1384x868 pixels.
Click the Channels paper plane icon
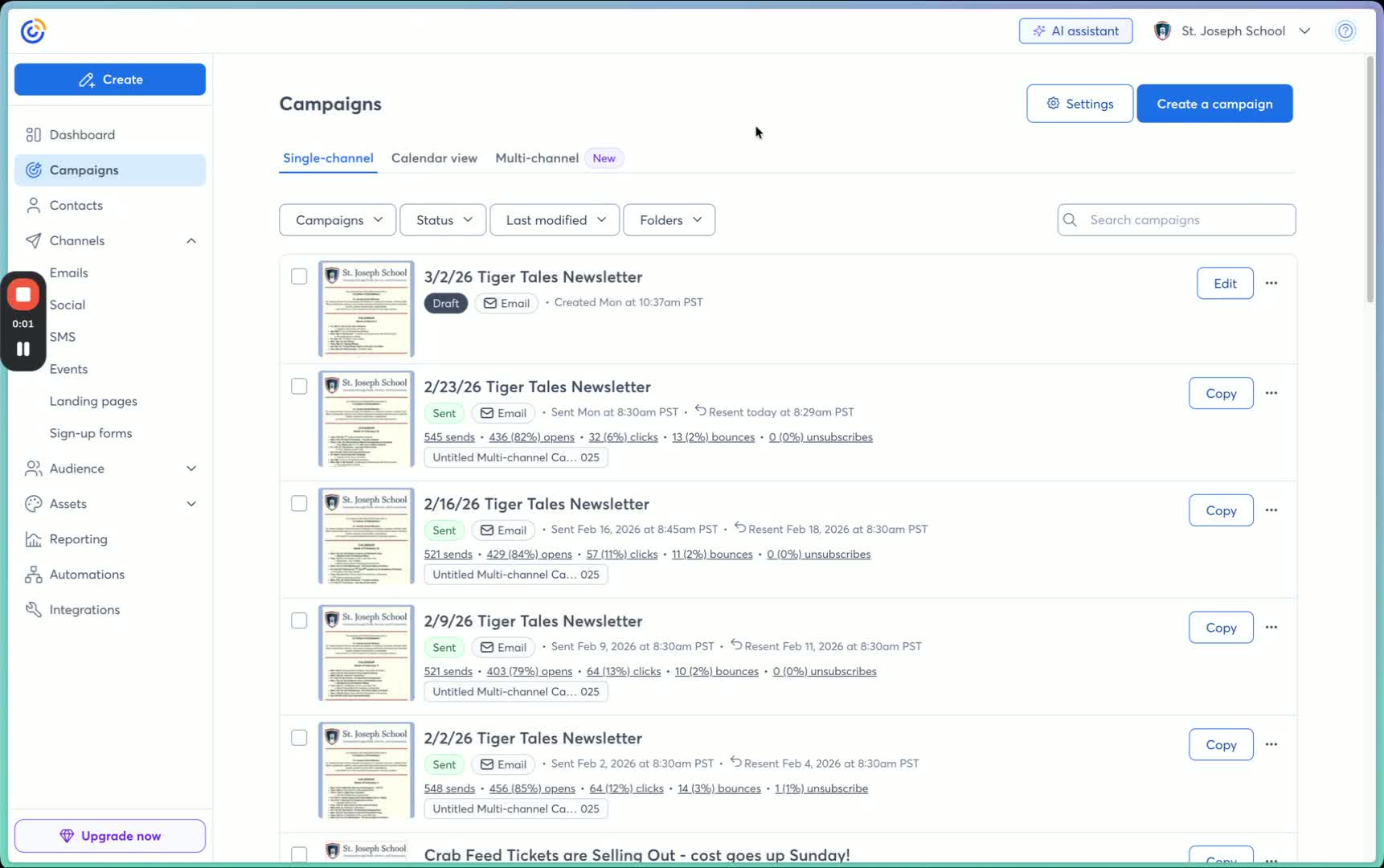point(33,240)
